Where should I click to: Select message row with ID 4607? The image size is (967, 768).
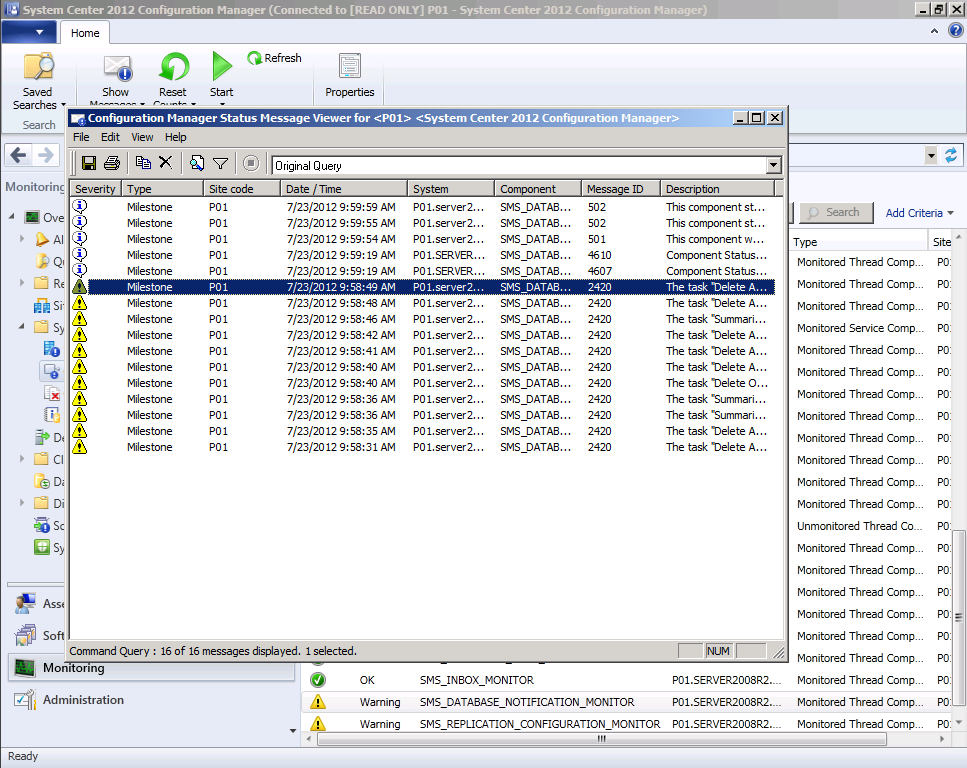click(424, 271)
